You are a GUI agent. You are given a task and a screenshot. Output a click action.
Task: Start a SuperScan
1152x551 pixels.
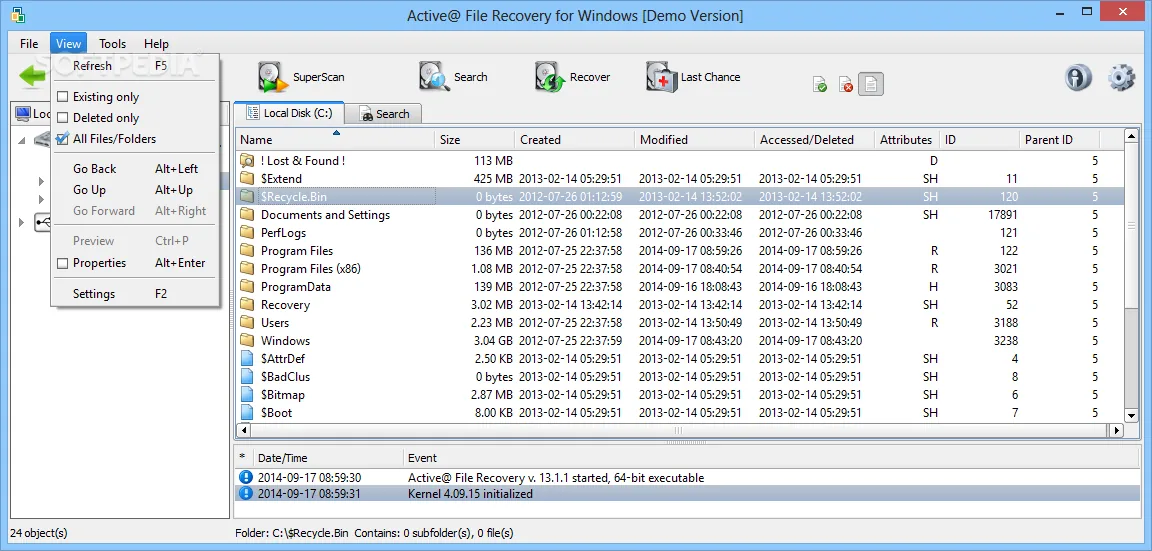(301, 77)
